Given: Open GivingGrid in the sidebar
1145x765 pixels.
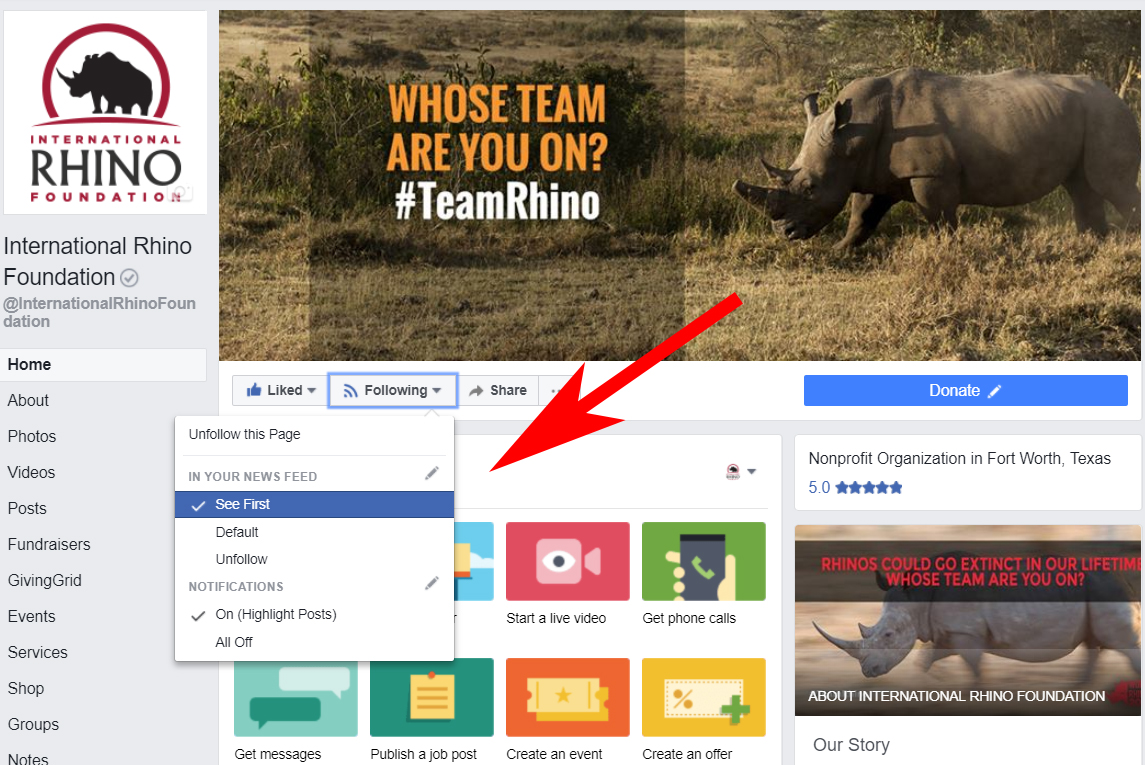Looking at the screenshot, I should tap(45, 580).
